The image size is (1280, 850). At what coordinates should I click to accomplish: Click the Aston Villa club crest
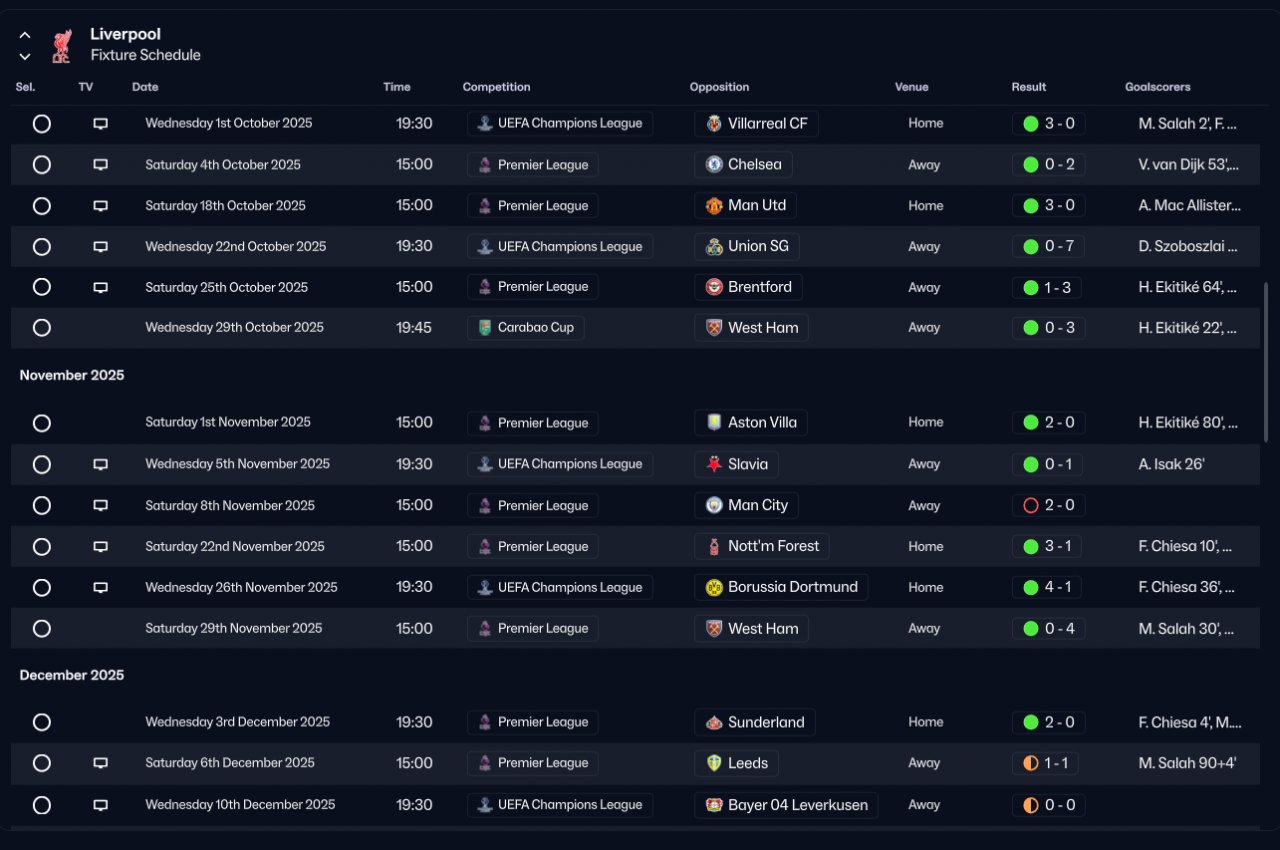coord(714,423)
